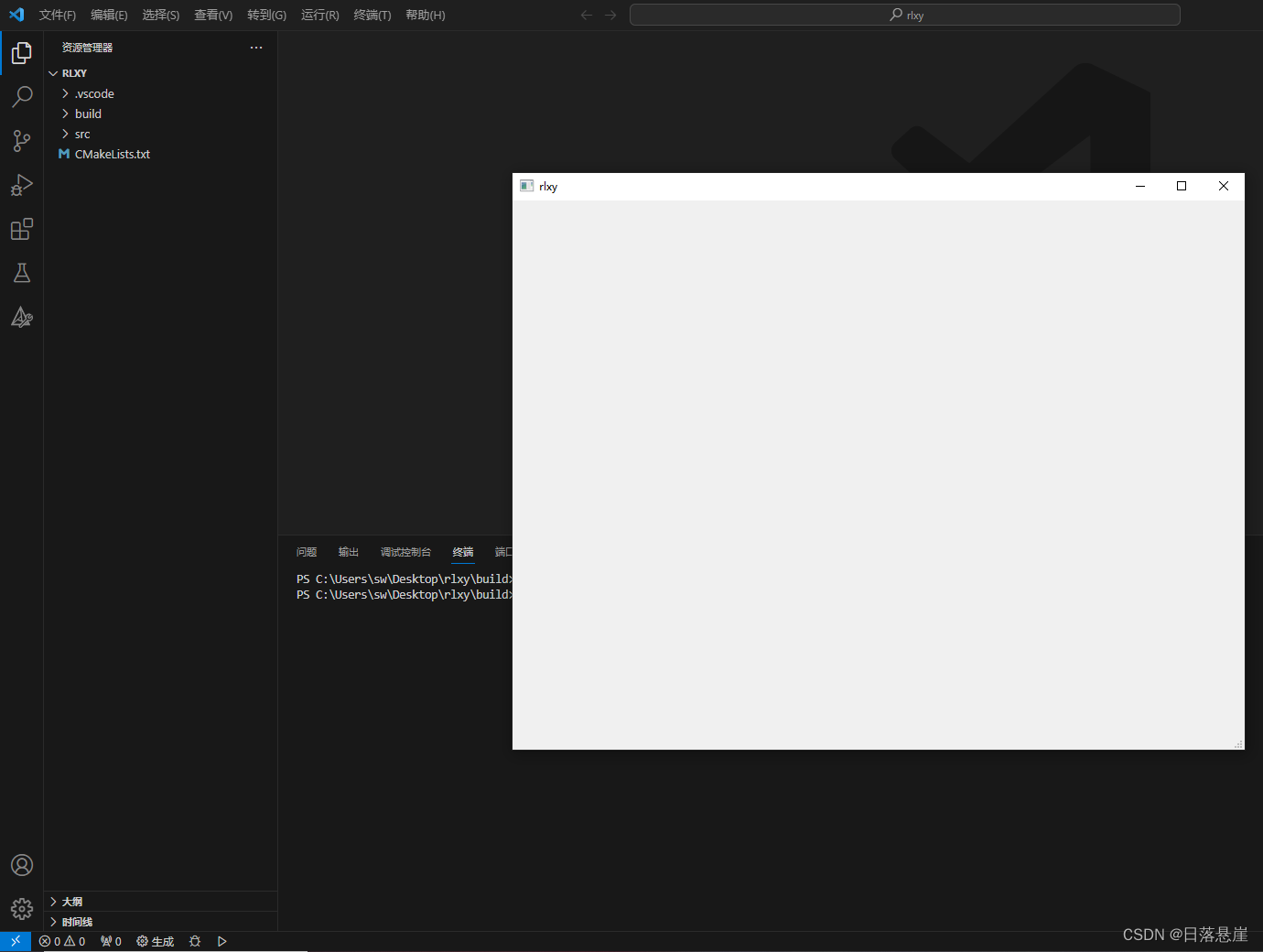Open the Extensions view
This screenshot has height=952, width=1263.
pos(22,229)
